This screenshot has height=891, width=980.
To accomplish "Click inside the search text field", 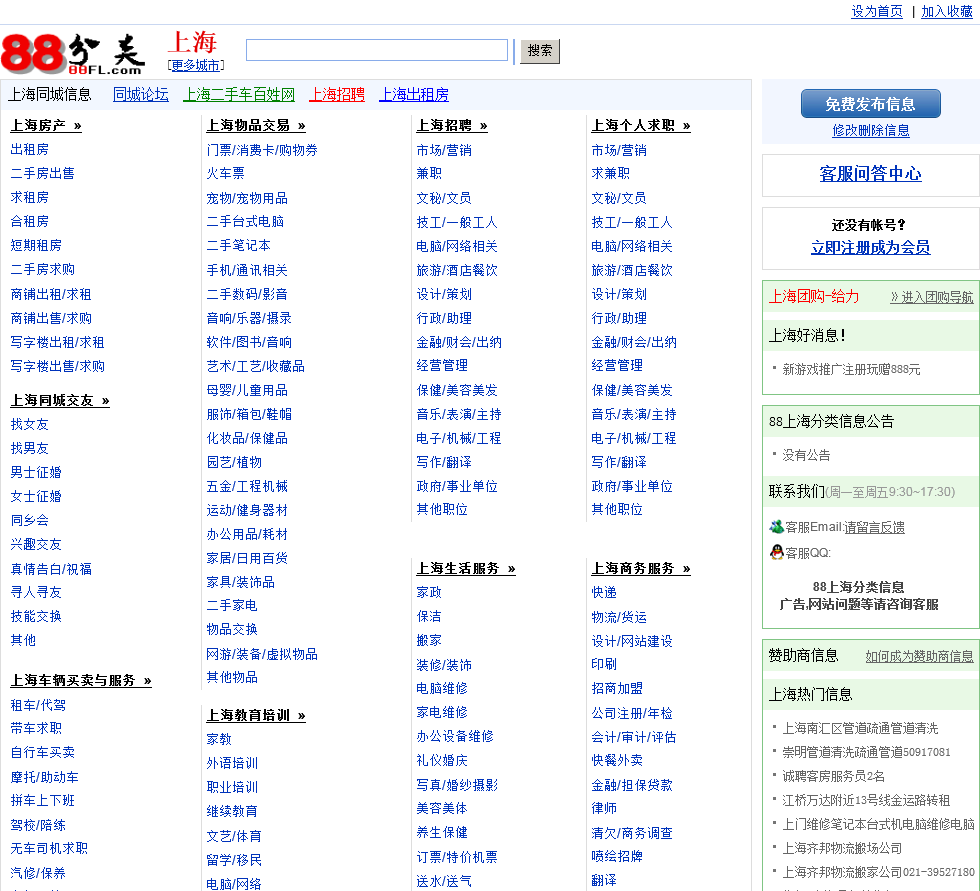I will 377,50.
